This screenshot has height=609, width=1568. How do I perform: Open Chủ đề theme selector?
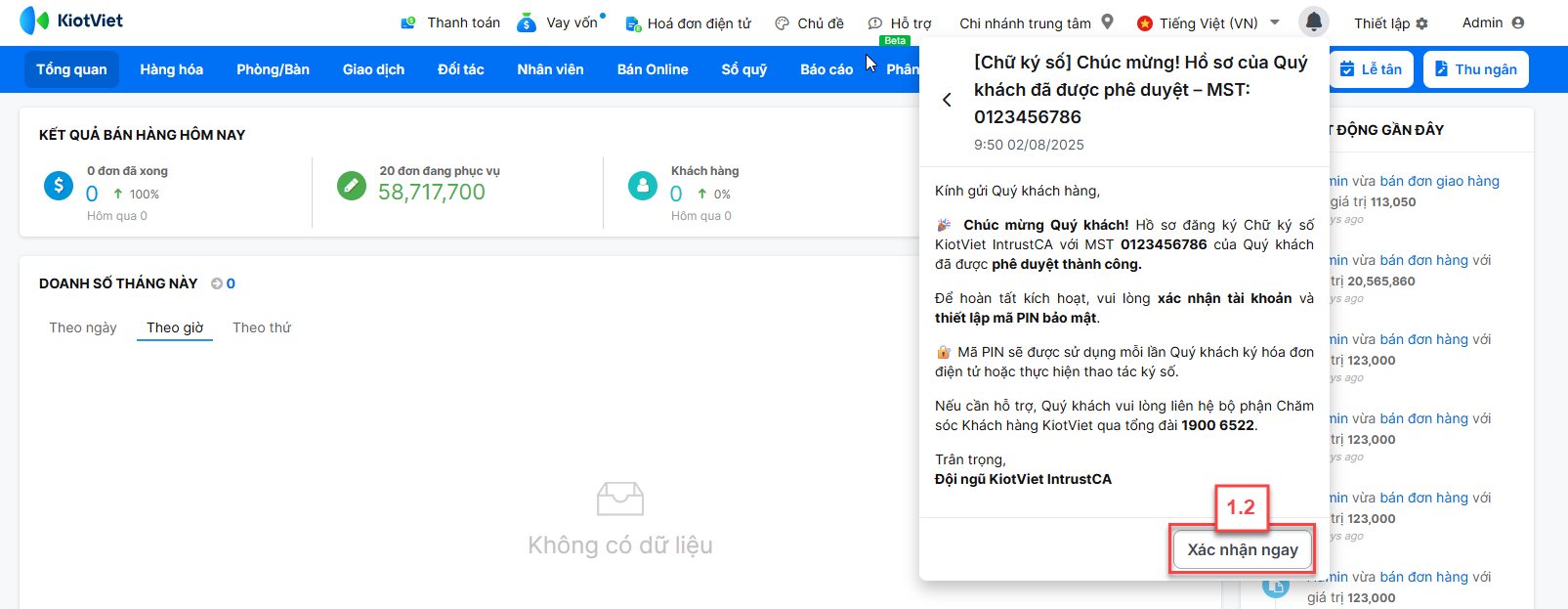tap(821, 22)
